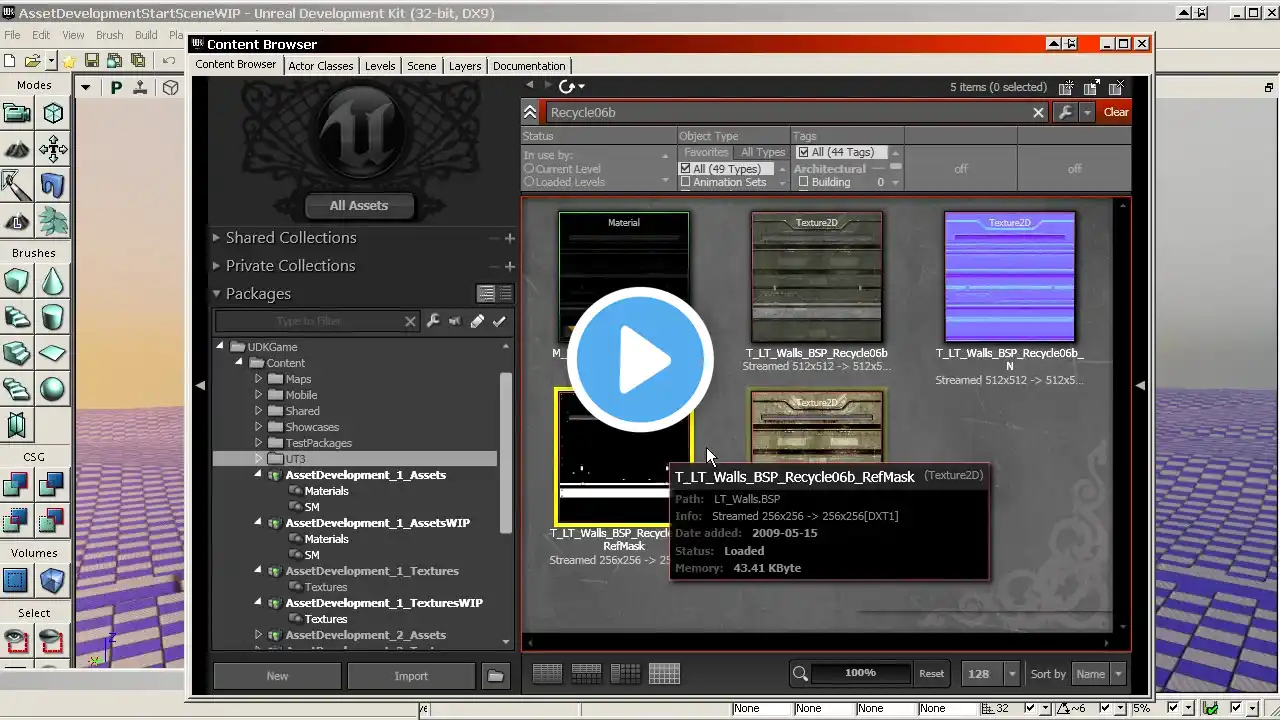The image size is (1280, 720).
Task: Add a Sheet builder brush
Action: (53, 353)
